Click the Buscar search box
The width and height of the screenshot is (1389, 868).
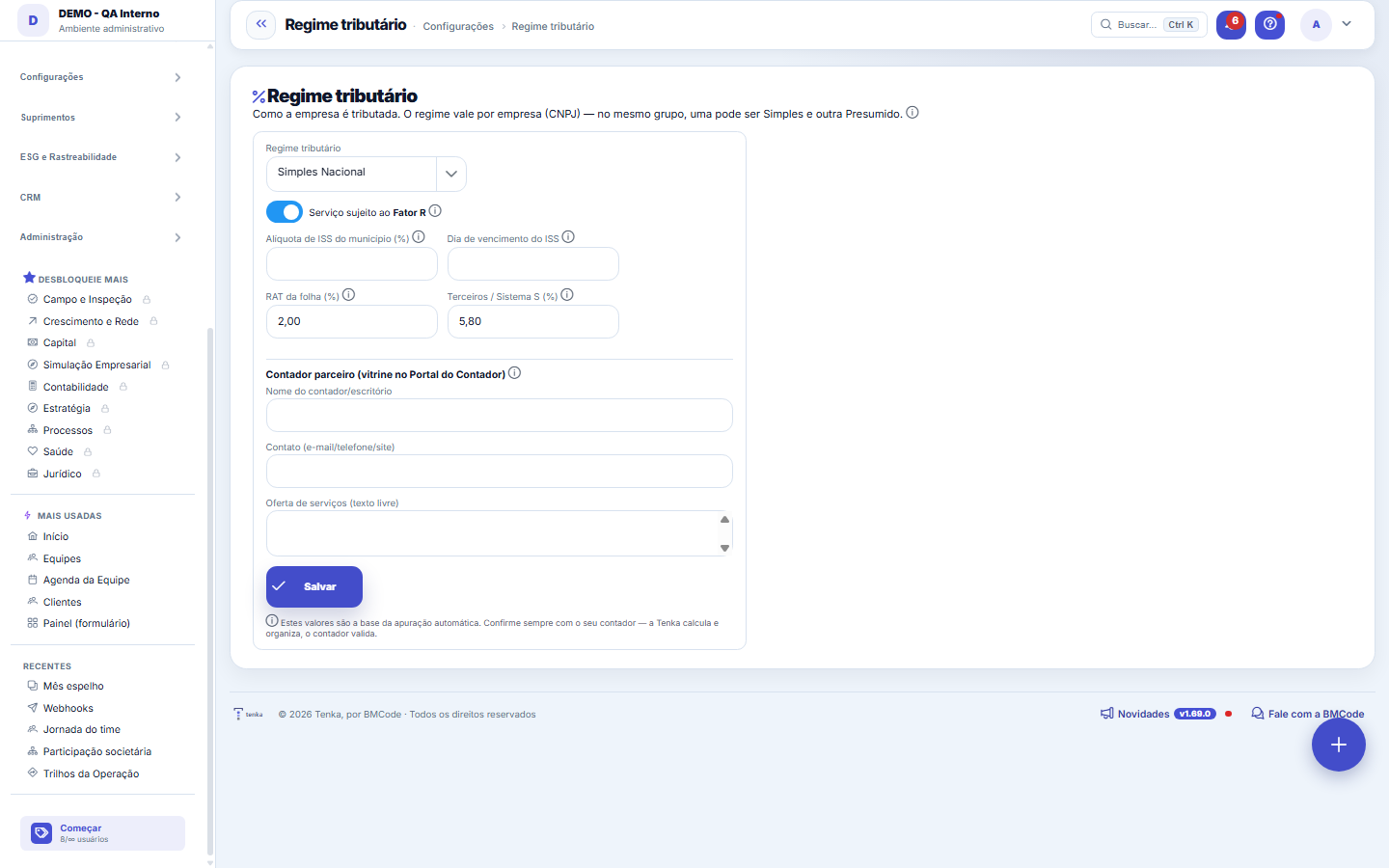pyautogui.click(x=1149, y=25)
